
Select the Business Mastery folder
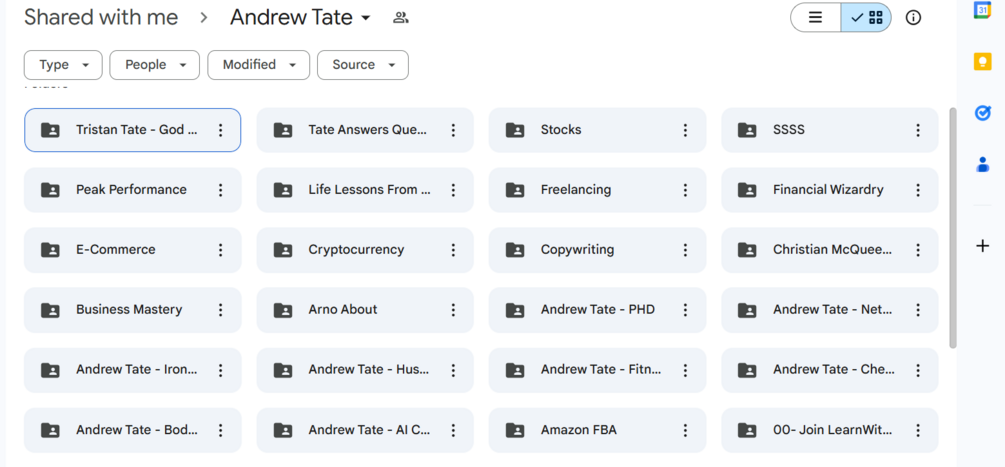(x=133, y=310)
